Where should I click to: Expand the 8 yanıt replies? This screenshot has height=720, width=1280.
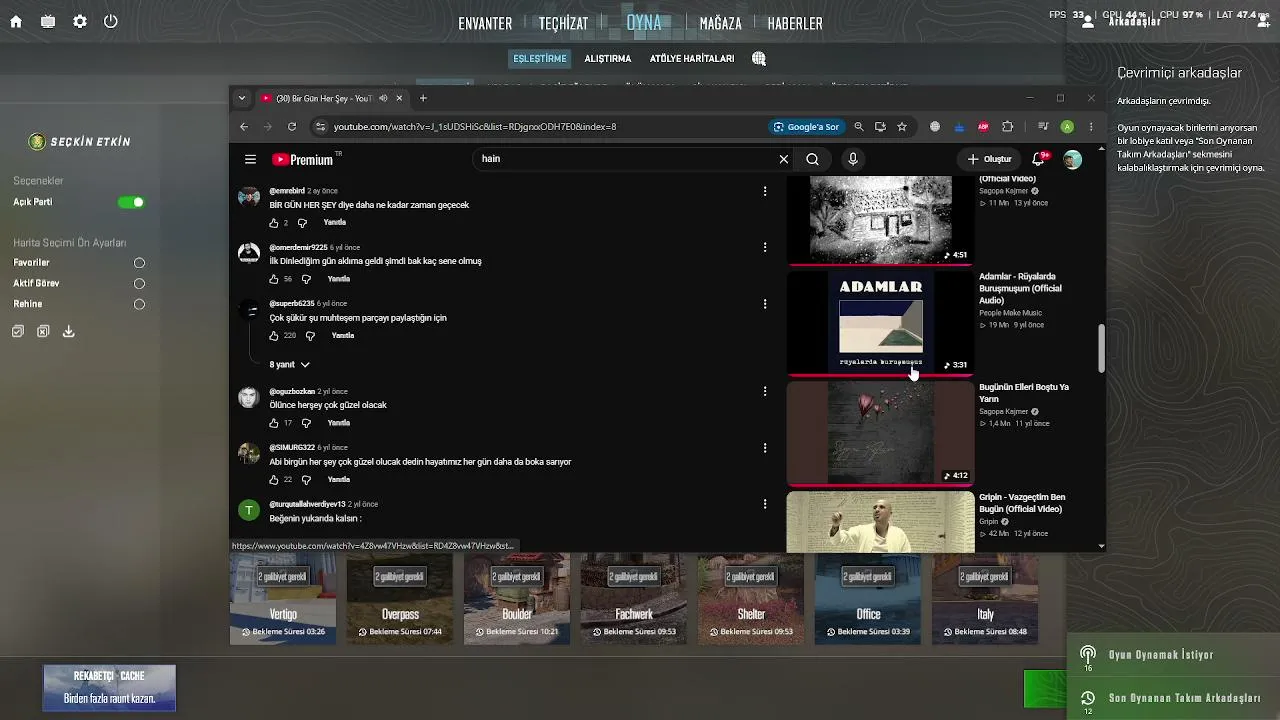point(290,365)
